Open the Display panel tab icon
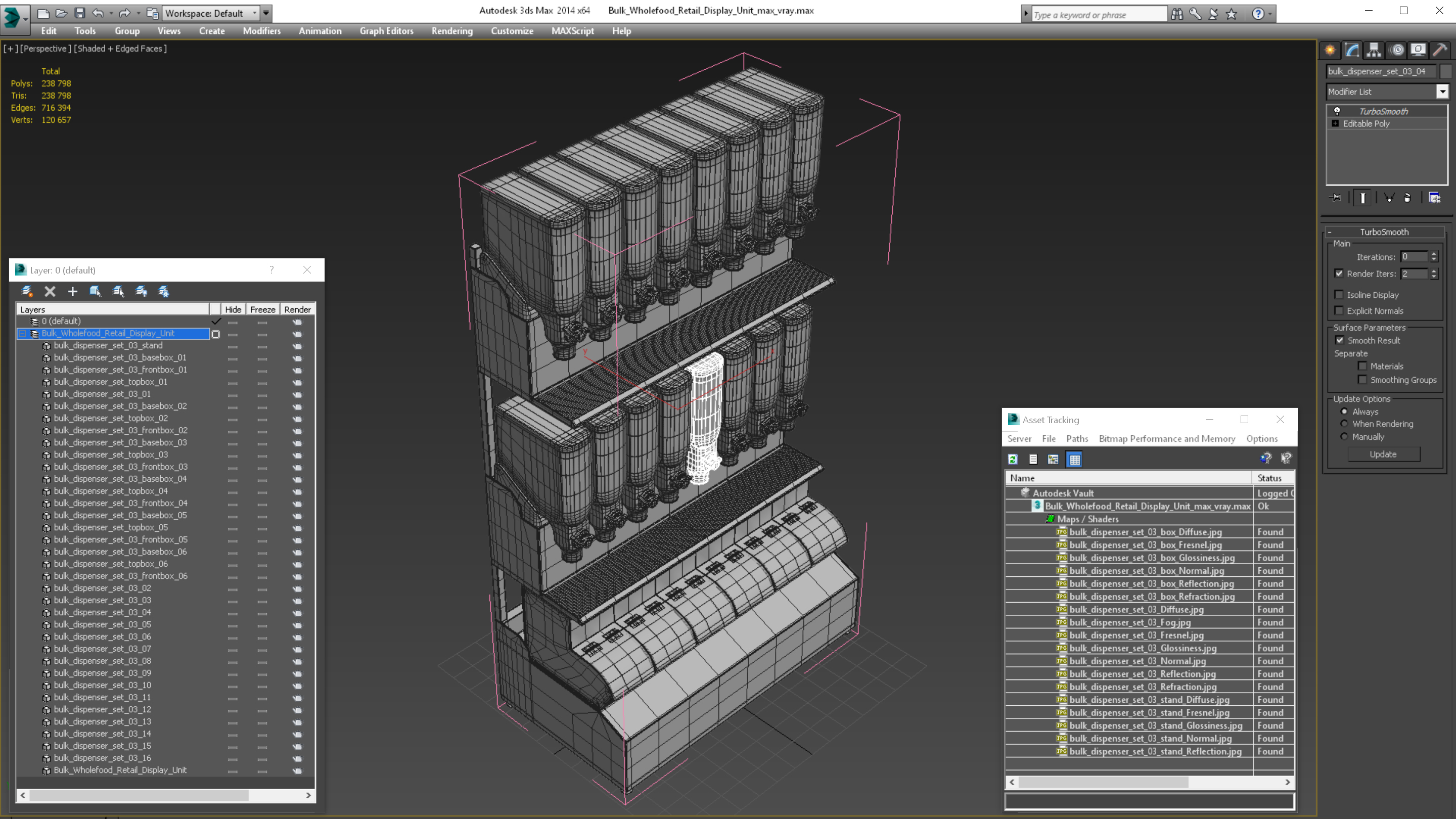Image resolution: width=1456 pixels, height=819 pixels. coord(1418,51)
